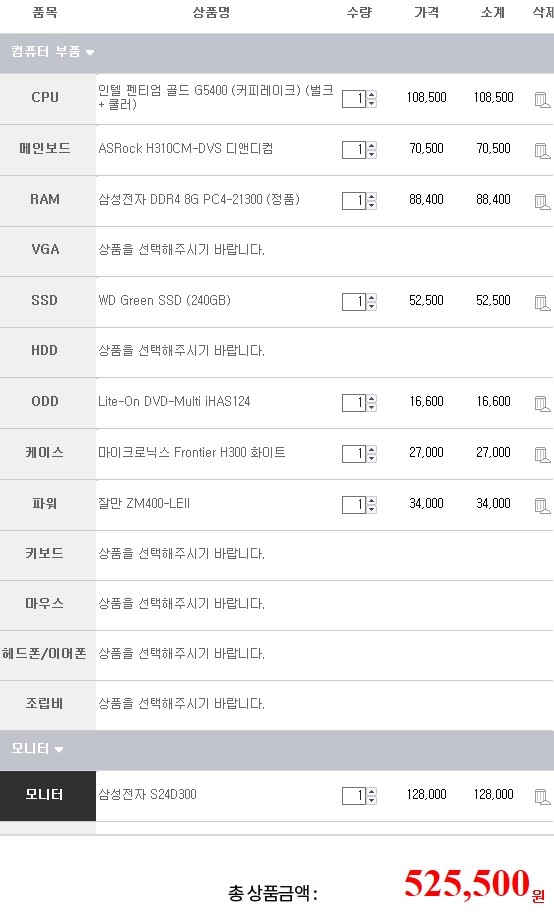This screenshot has height=922, width=554.
Task: Open the Intel Pentium Gold G5400 product name
Action: (x=216, y=98)
